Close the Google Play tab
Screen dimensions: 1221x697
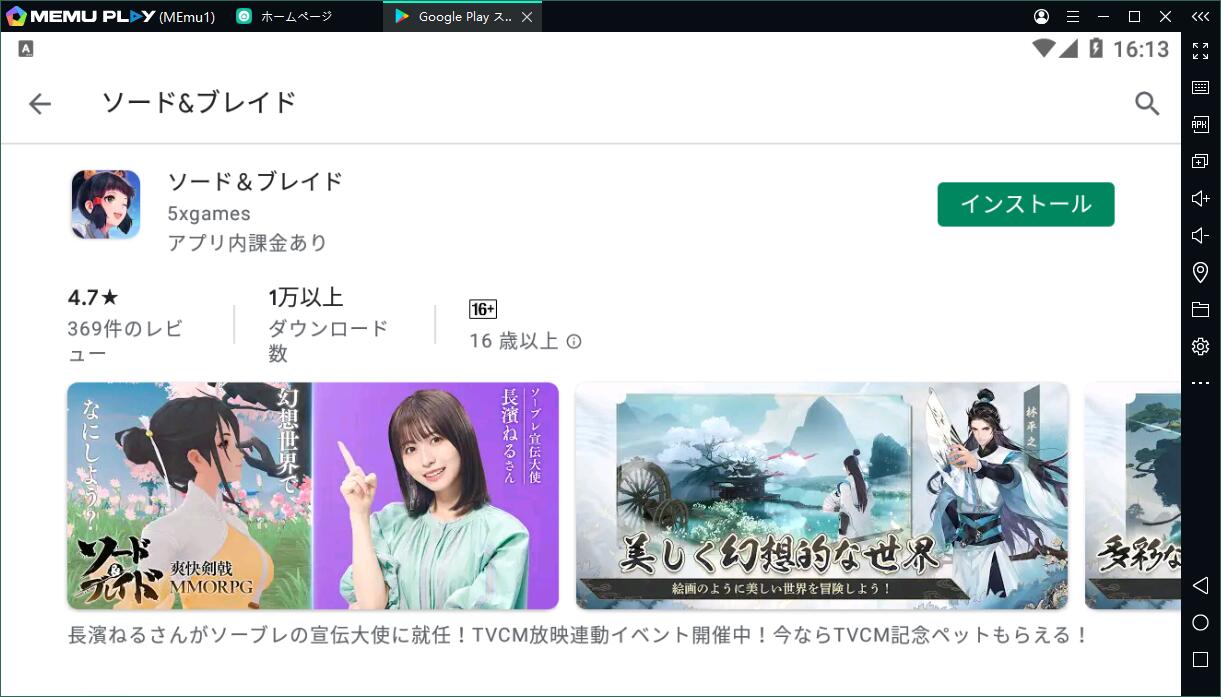click(527, 17)
